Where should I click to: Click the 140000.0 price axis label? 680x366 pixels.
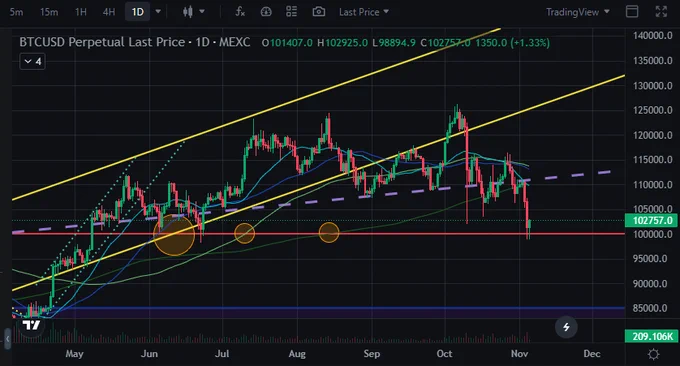tap(652, 36)
